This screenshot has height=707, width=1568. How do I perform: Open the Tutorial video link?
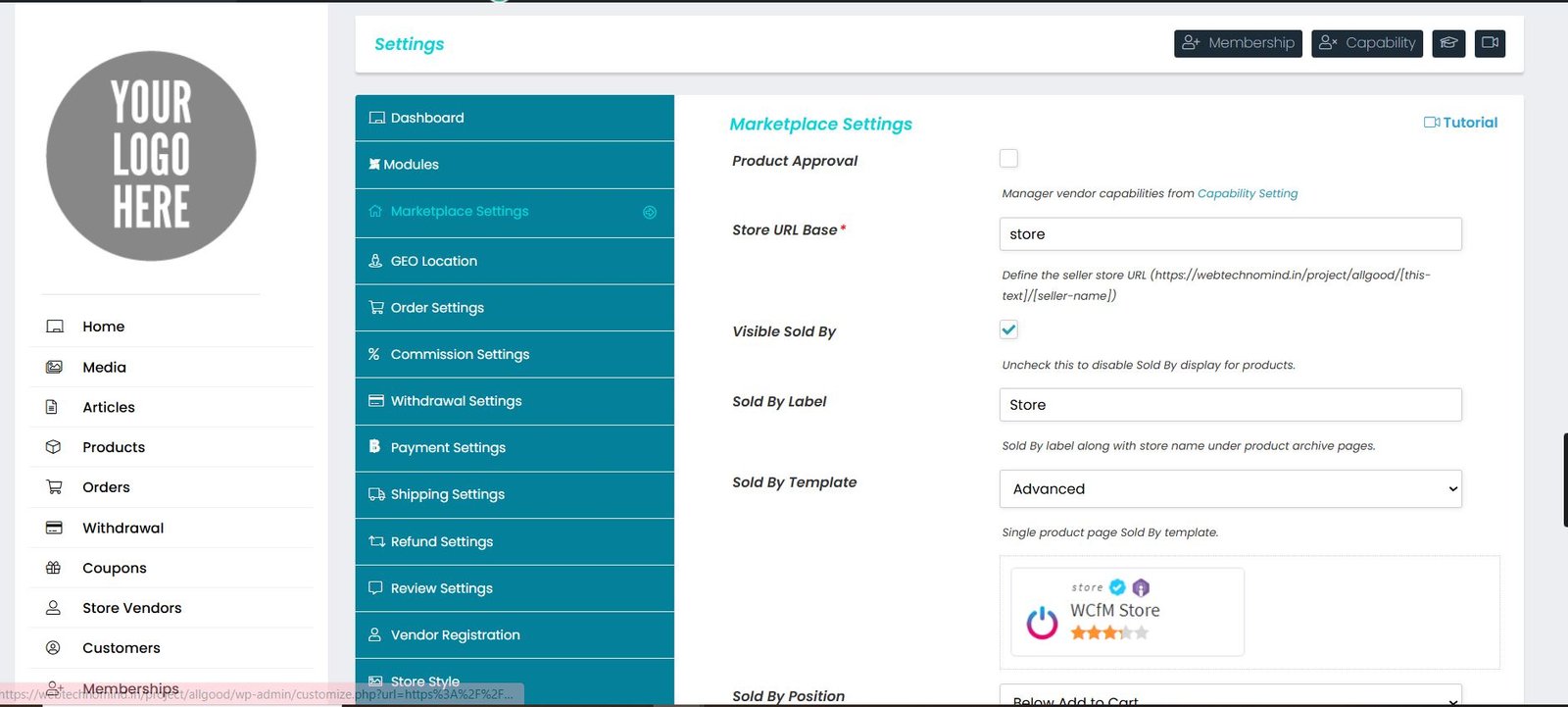coord(1460,123)
